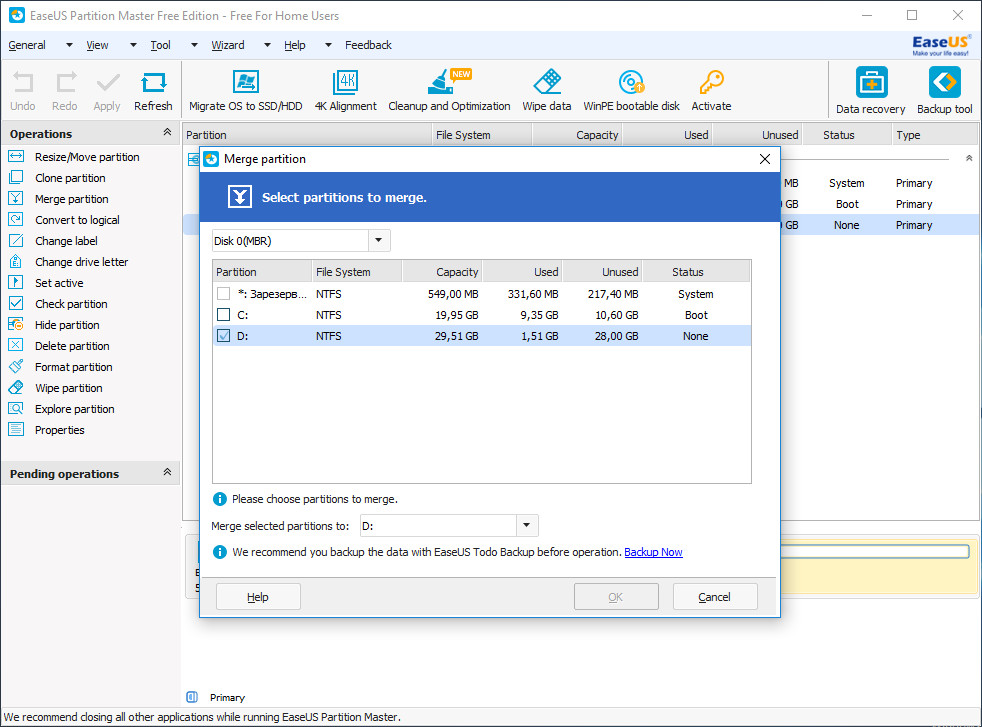Sort dialog list by Unused column
Image resolution: width=982 pixels, height=727 pixels.
point(602,272)
